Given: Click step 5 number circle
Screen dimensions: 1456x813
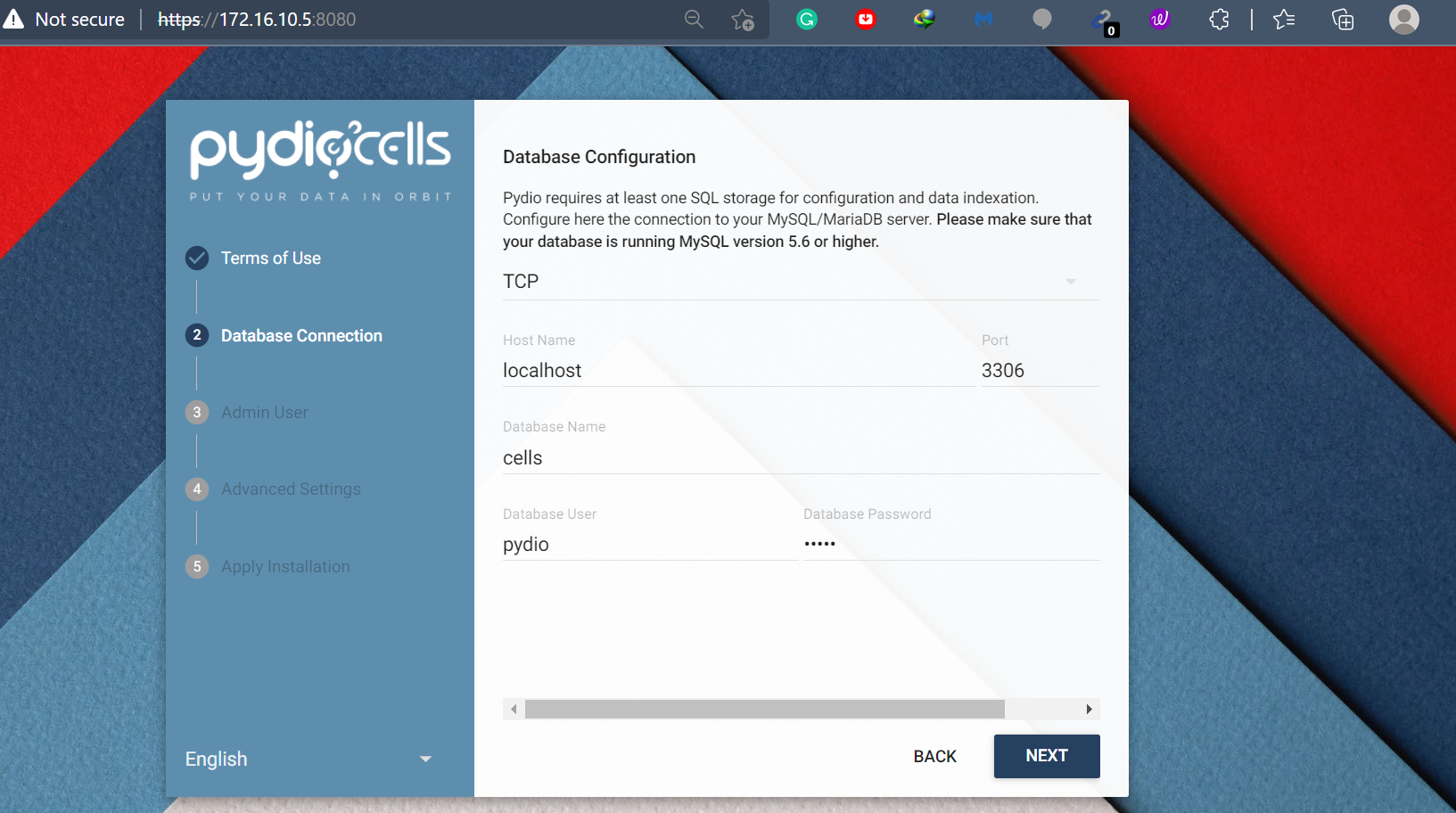Looking at the screenshot, I should [197, 566].
